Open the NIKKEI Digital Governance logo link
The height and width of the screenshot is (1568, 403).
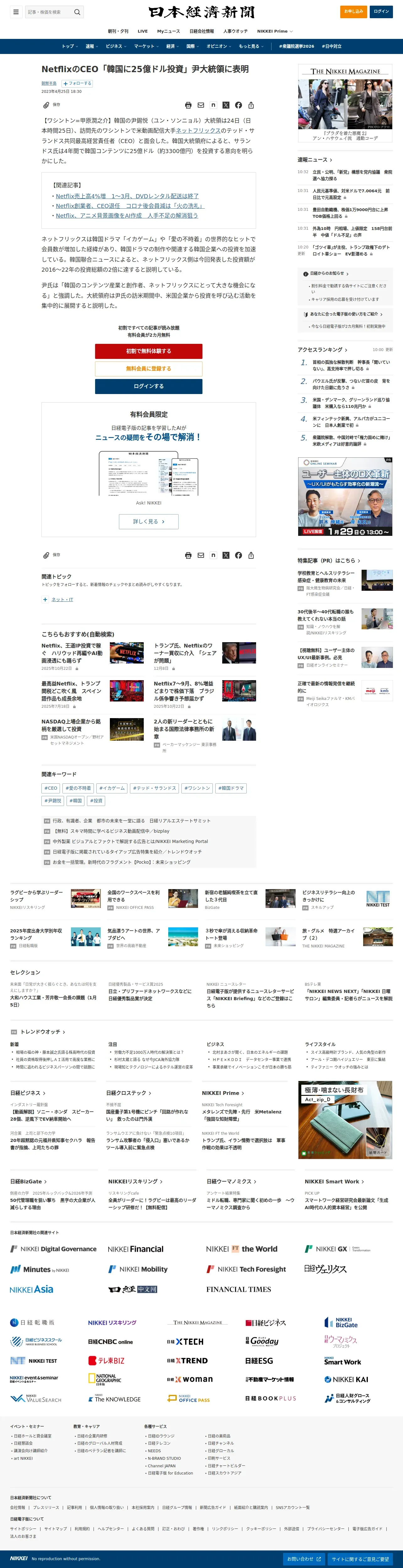pyautogui.click(x=53, y=1249)
